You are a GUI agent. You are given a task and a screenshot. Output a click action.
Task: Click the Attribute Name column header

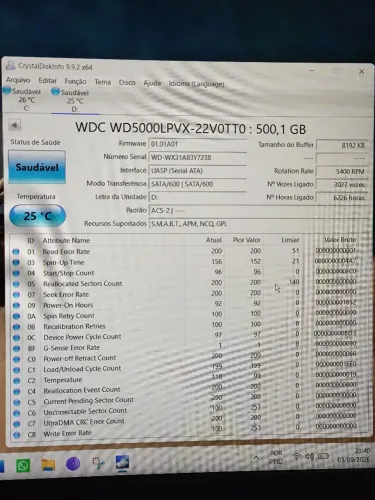[66, 240]
